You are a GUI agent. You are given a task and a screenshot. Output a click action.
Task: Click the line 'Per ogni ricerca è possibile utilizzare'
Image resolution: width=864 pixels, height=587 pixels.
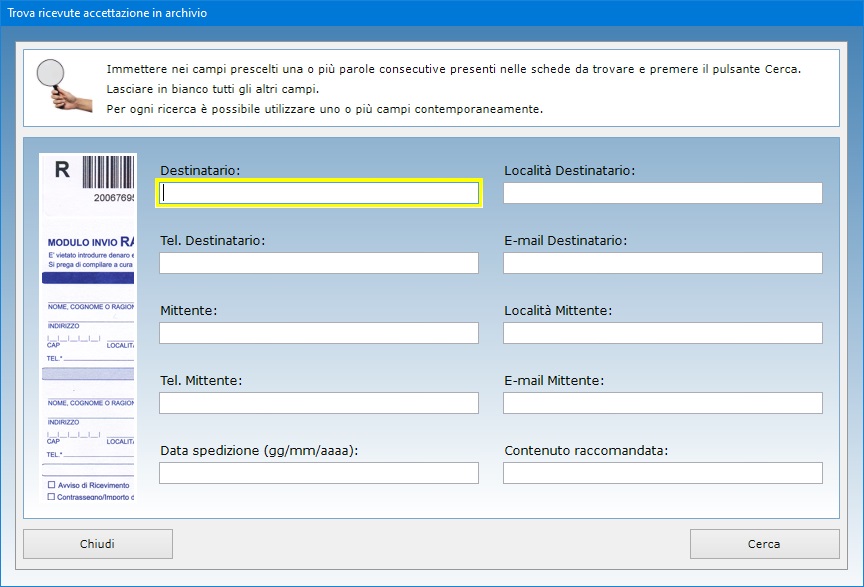pos(325,109)
